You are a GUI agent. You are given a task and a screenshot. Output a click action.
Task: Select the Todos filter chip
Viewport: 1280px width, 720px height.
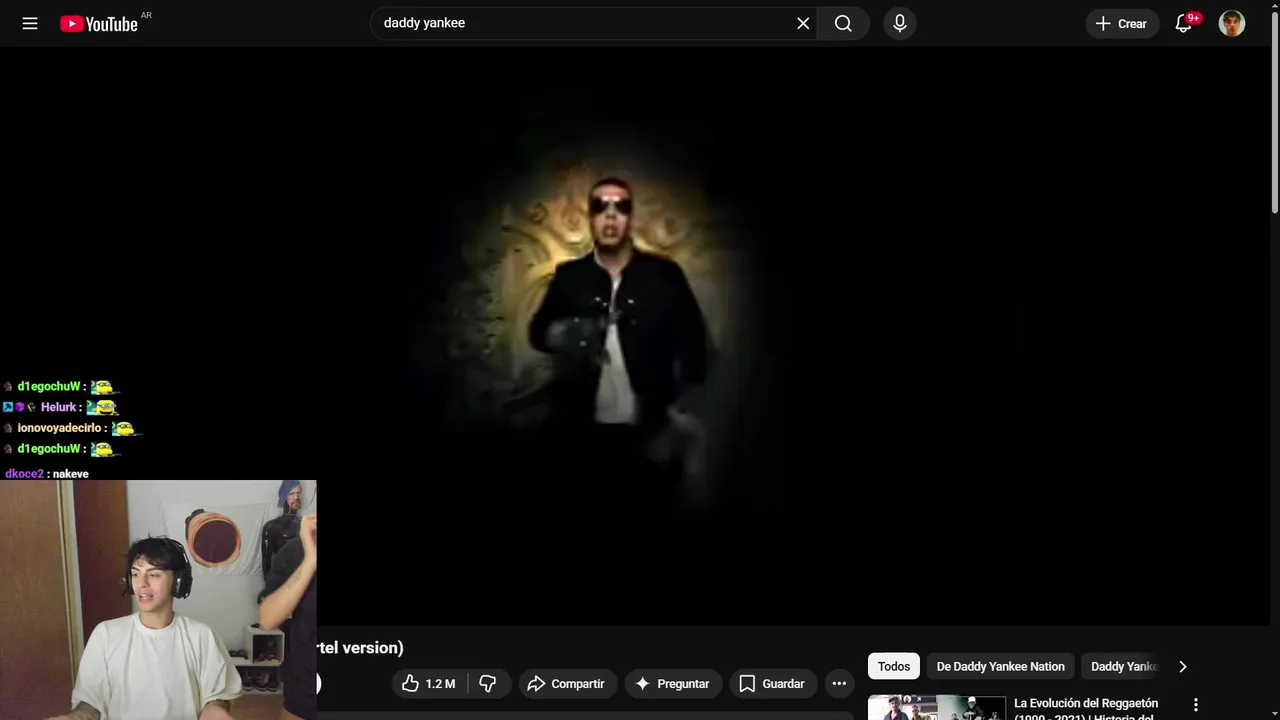tap(894, 666)
